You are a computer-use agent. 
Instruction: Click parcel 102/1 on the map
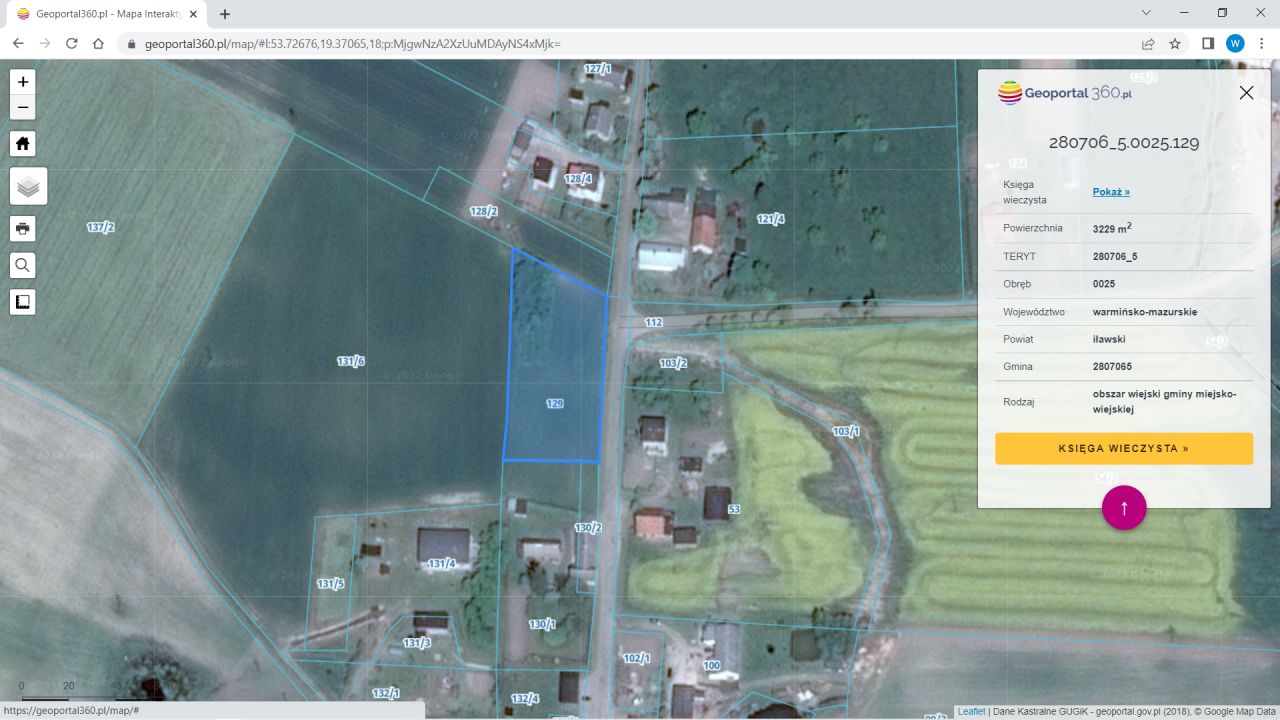636,658
